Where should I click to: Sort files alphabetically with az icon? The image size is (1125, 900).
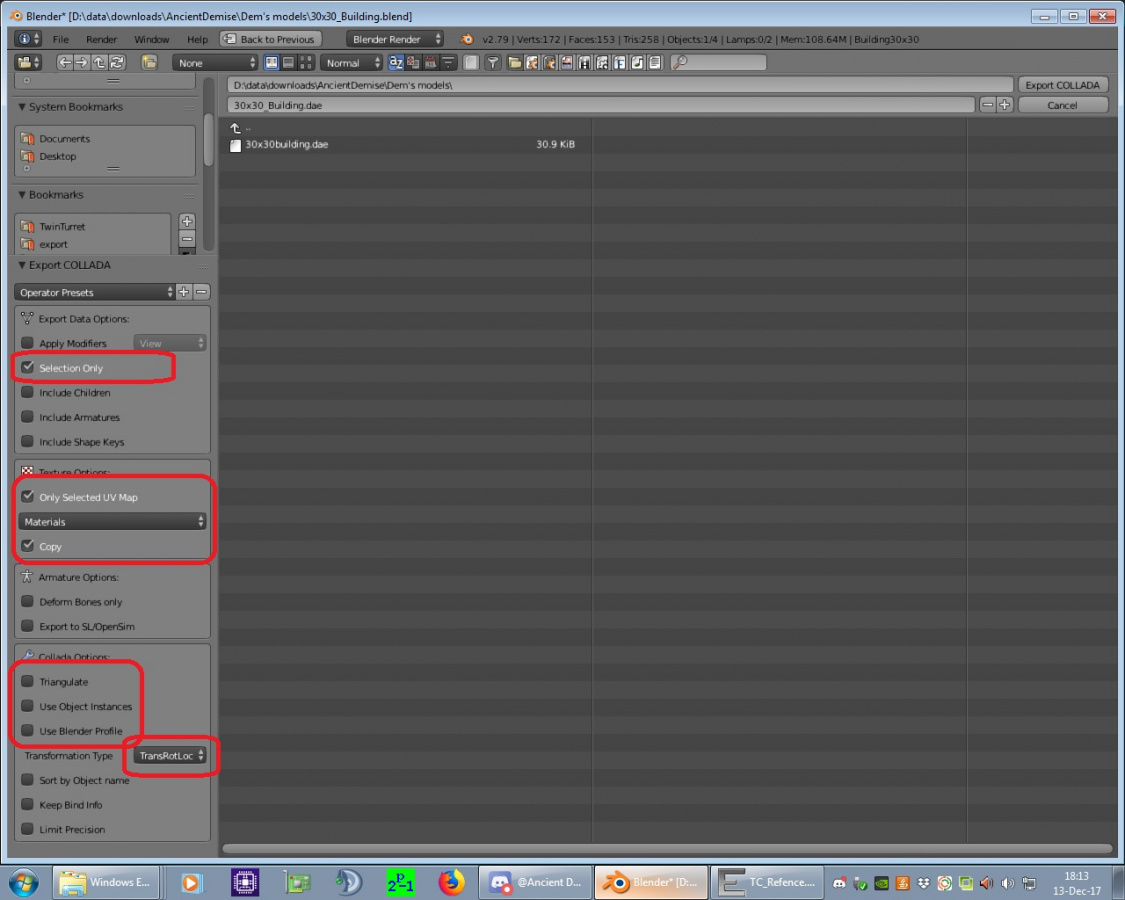(396, 63)
